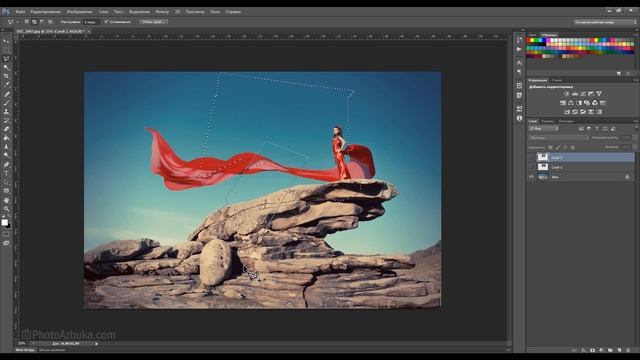Screen dimensions: 640x360
Task: Select the Healing Brush tool
Action: point(6,94)
